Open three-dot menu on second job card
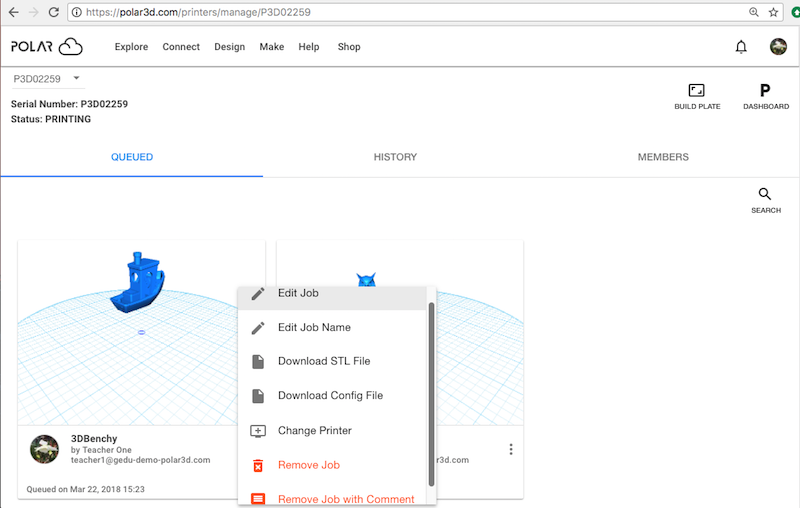Screen dimensions: 800x508 pyautogui.click(x=511, y=449)
